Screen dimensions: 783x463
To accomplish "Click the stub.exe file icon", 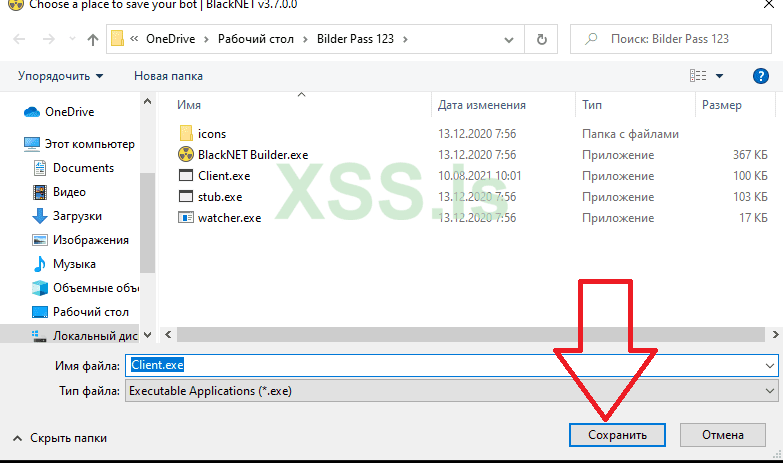I will [186, 196].
